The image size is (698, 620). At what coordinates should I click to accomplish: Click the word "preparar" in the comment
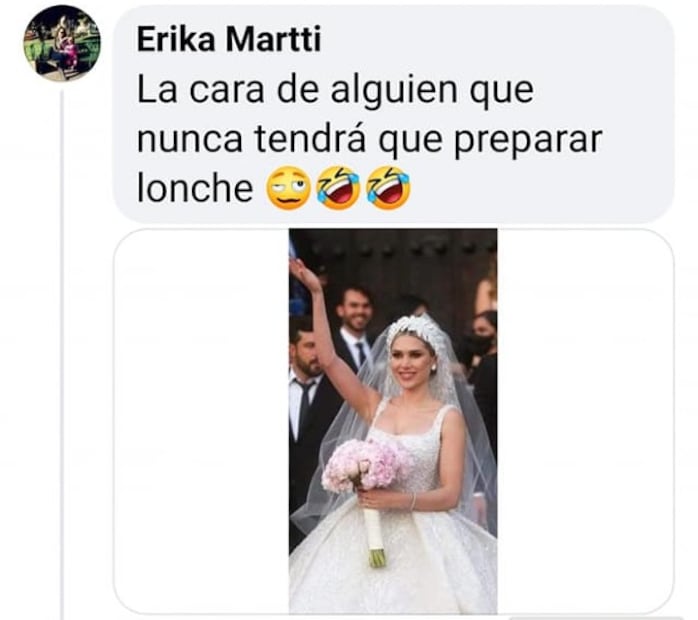[x=528, y=141]
